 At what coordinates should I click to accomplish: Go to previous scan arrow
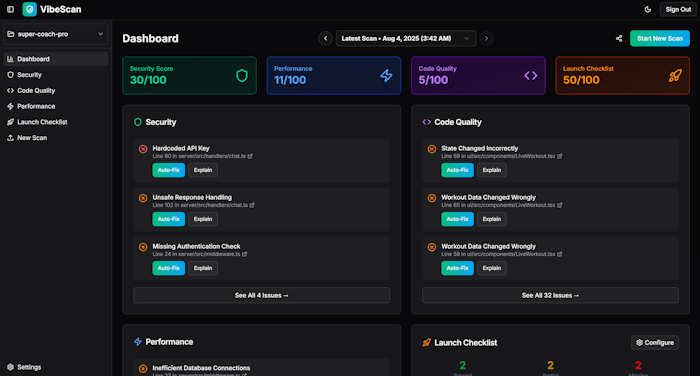click(325, 38)
